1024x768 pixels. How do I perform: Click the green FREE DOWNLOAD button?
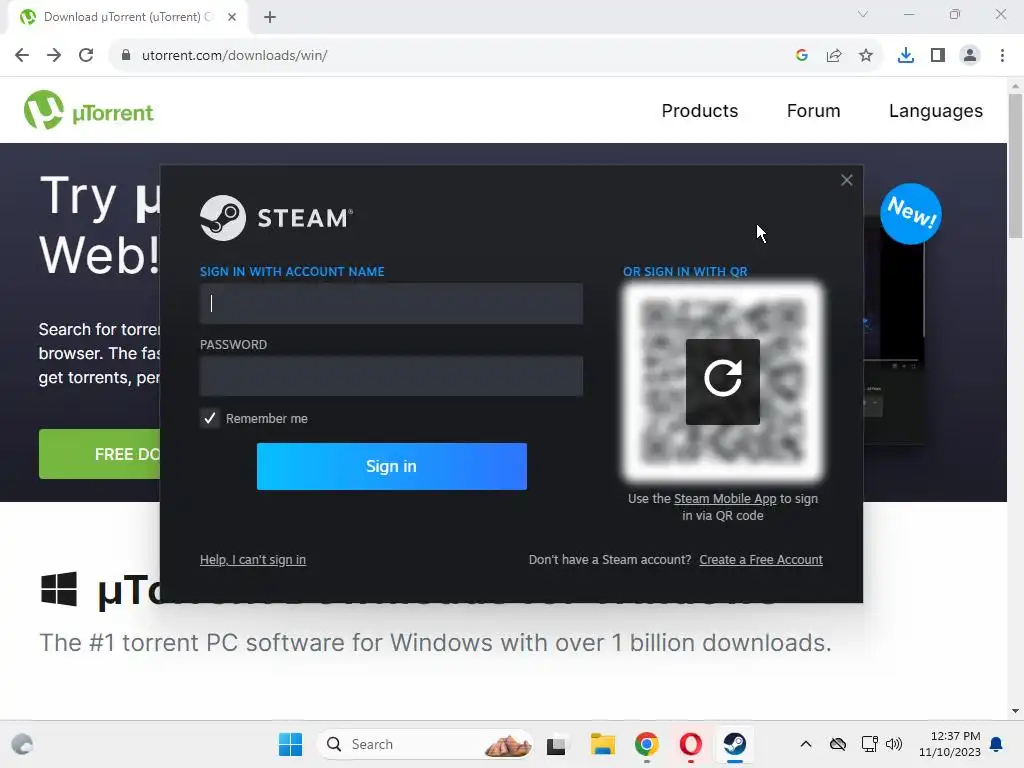click(99, 454)
